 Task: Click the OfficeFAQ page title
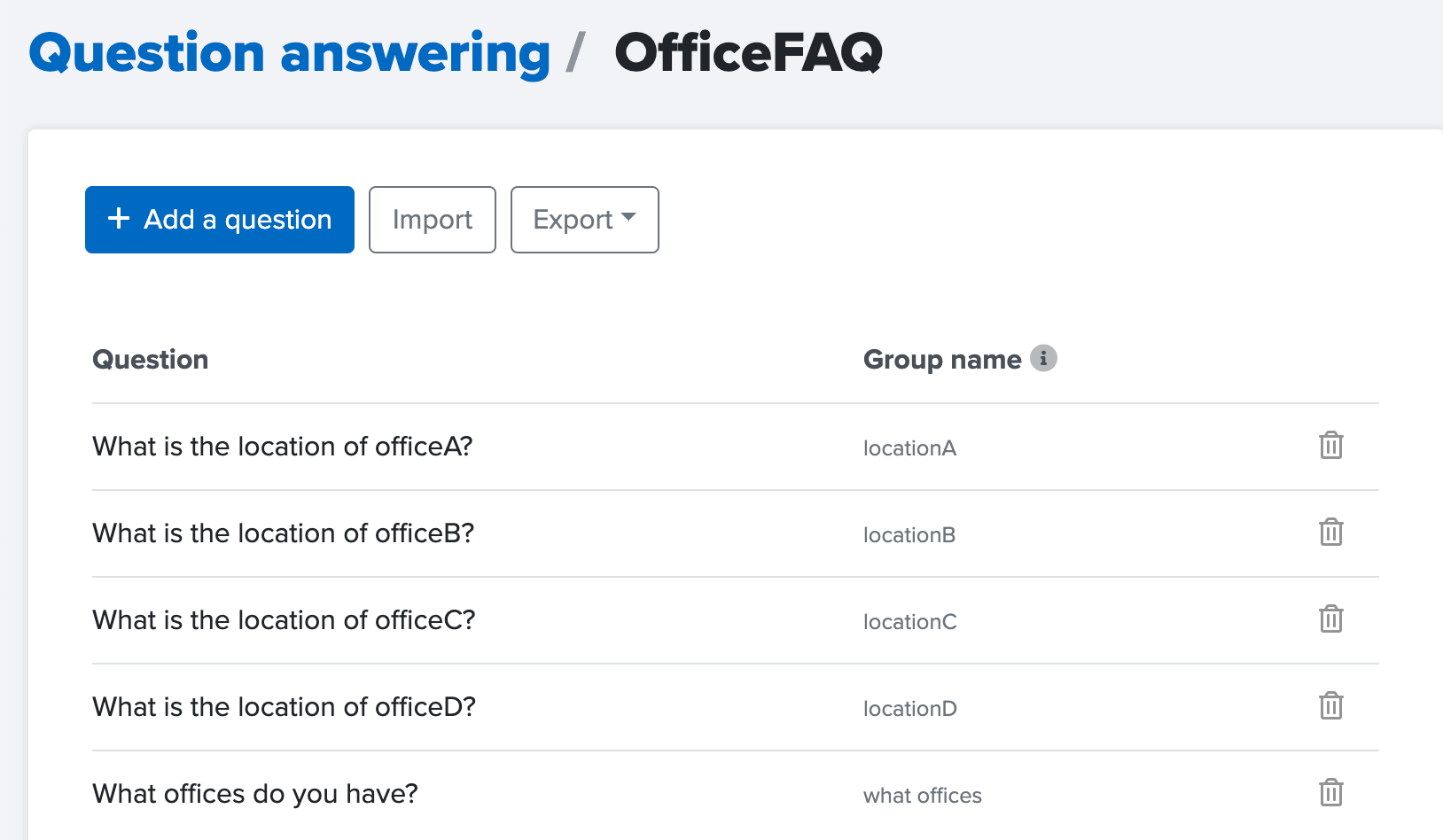pyautogui.click(x=749, y=53)
